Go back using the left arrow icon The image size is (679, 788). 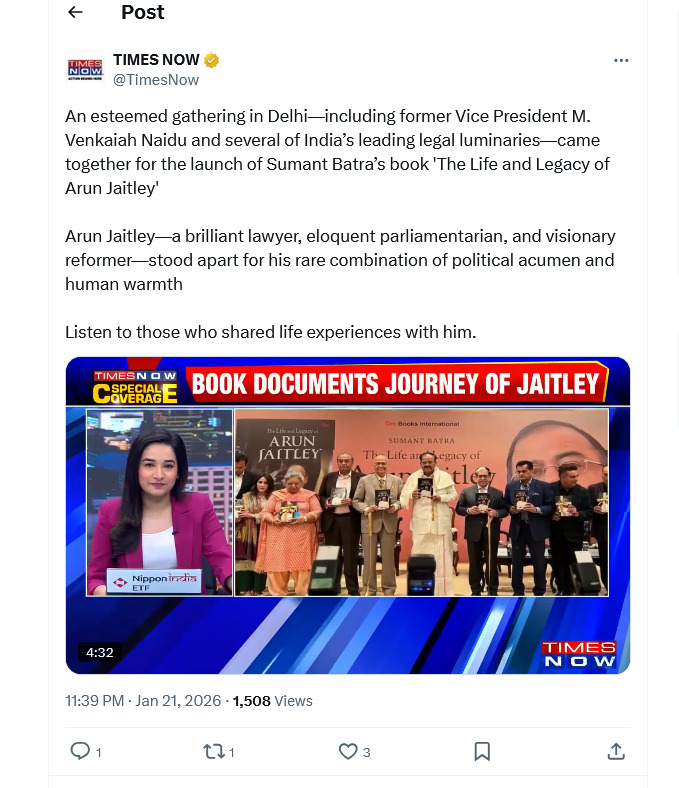click(x=75, y=12)
